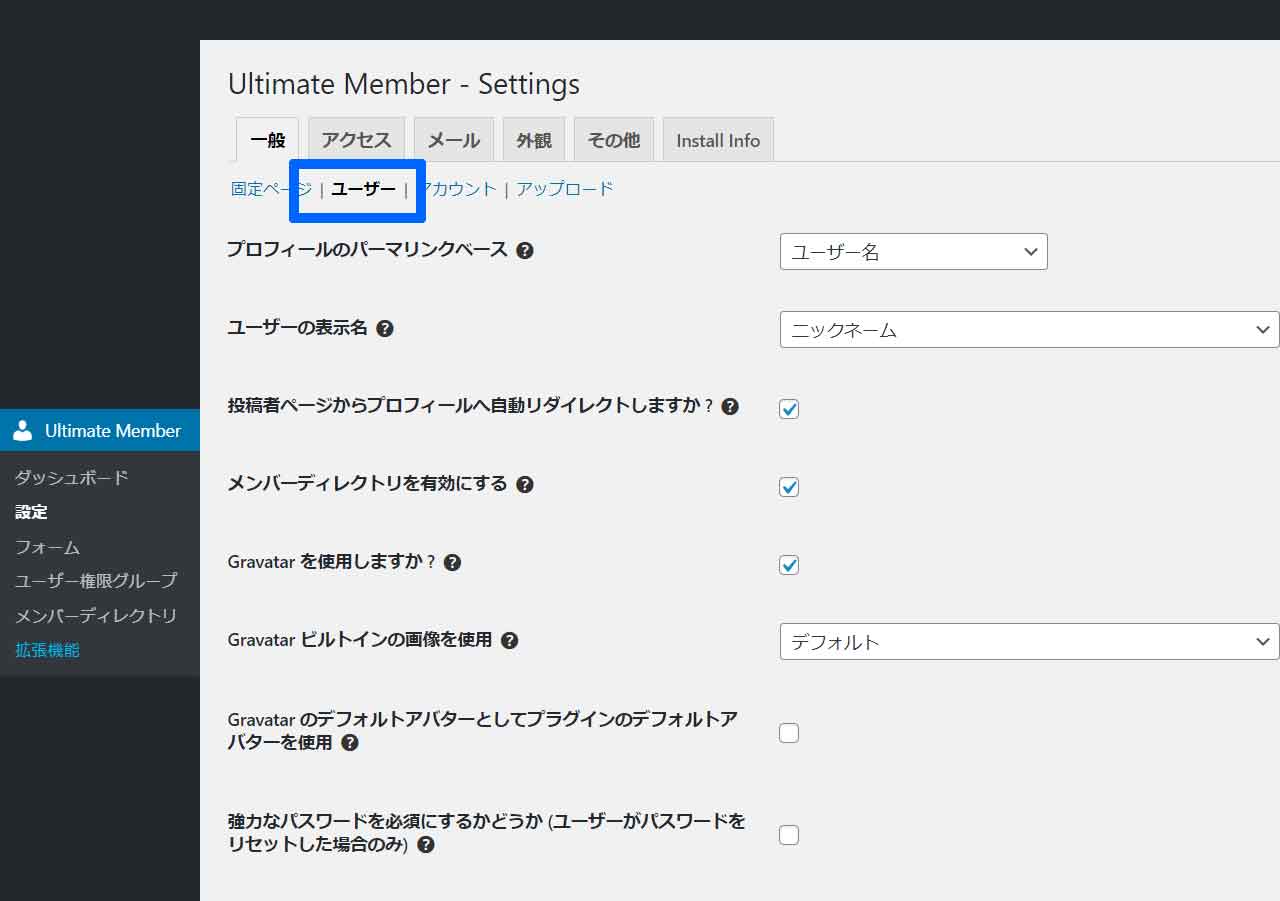Viewport: 1280px width, 901px height.
Task: Click help icon beside ユーザーの表示名
Action: pyautogui.click(x=385, y=328)
